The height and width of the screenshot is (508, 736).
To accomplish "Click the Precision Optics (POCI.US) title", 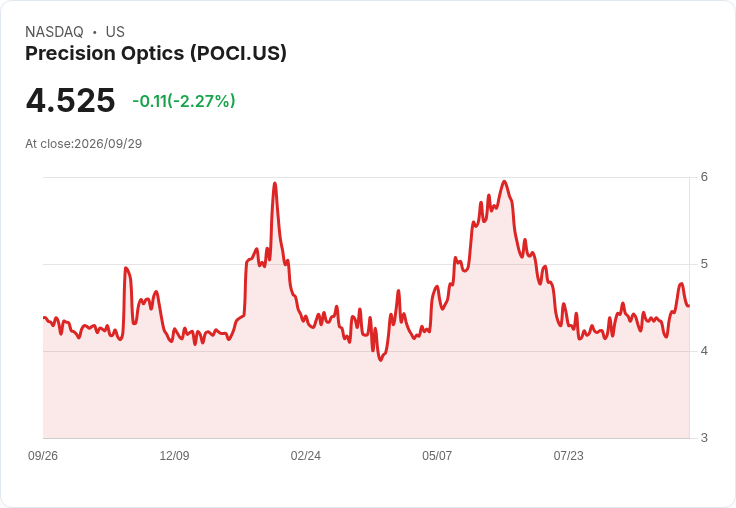I will click(156, 54).
